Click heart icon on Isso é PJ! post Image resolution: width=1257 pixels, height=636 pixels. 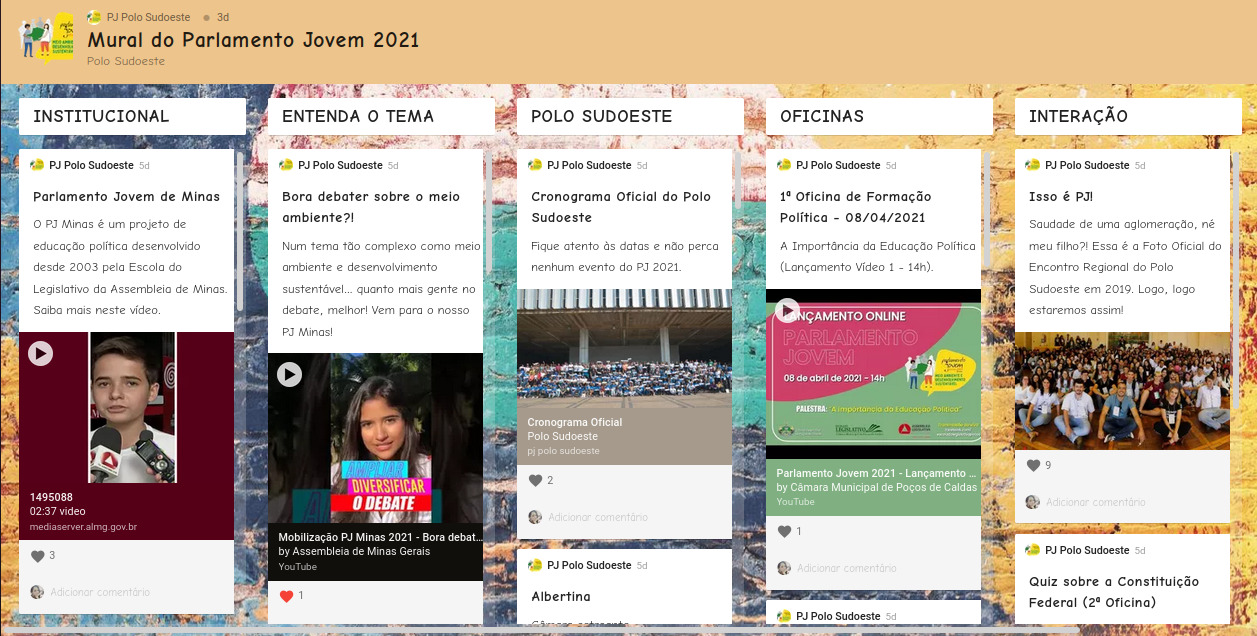pos(1034,466)
